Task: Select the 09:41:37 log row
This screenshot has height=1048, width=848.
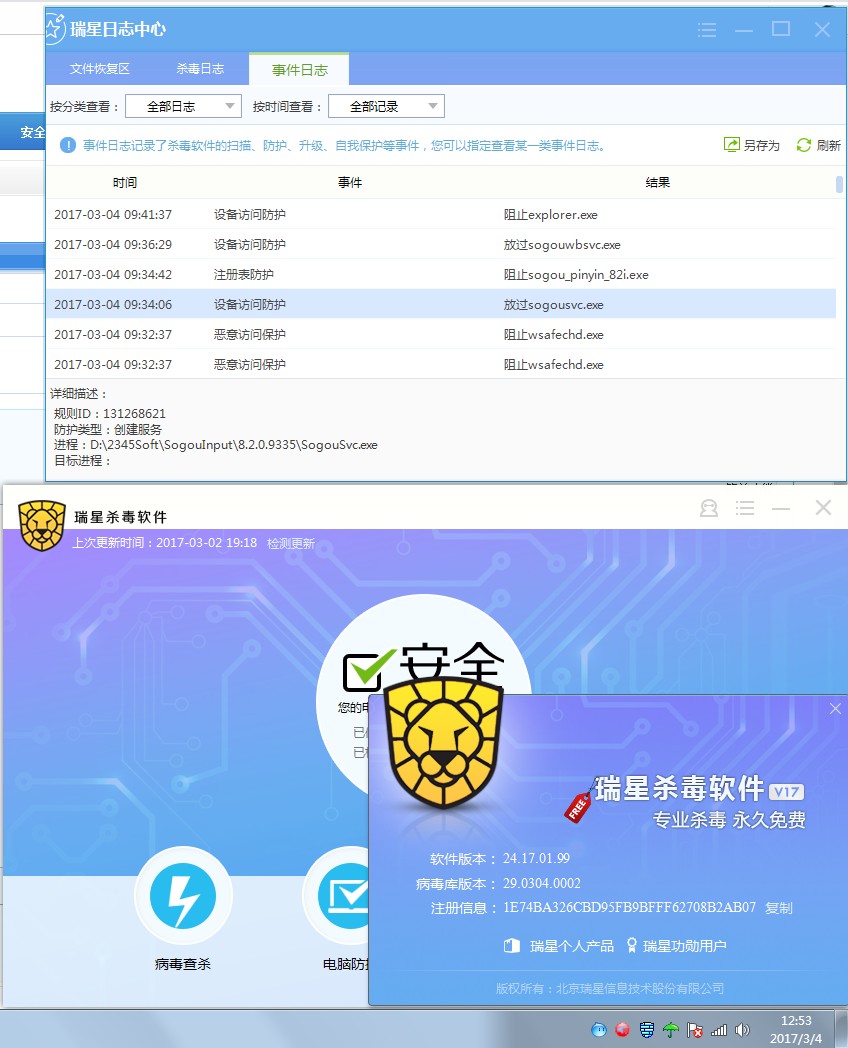Action: (441, 215)
